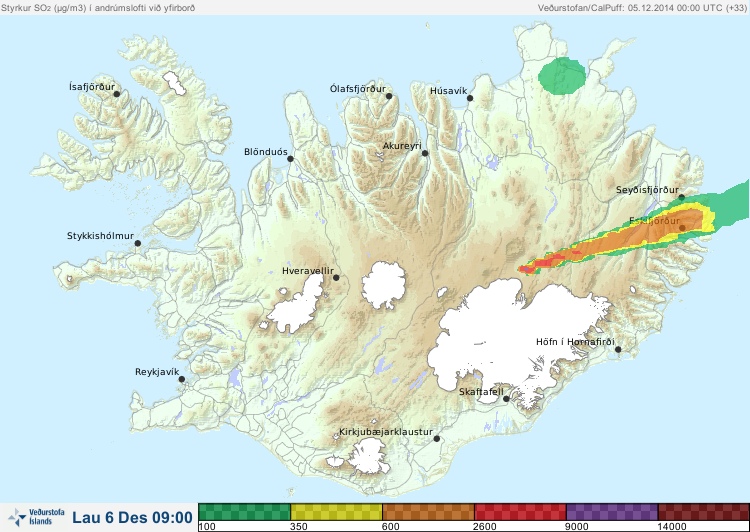Click the Styrkur SO2 title text
The width and height of the screenshot is (750, 532).
click(98, 8)
